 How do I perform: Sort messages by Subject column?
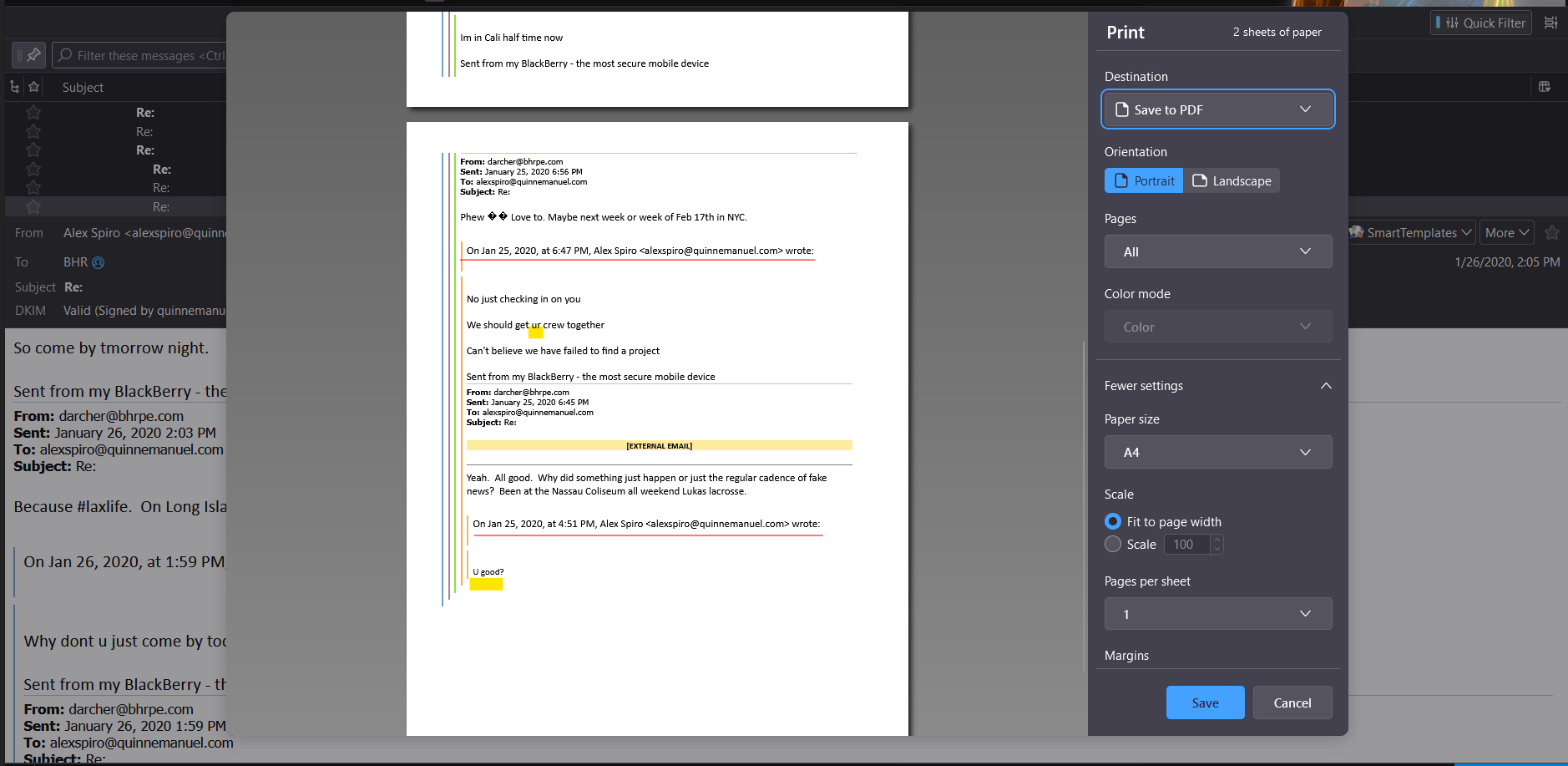83,87
